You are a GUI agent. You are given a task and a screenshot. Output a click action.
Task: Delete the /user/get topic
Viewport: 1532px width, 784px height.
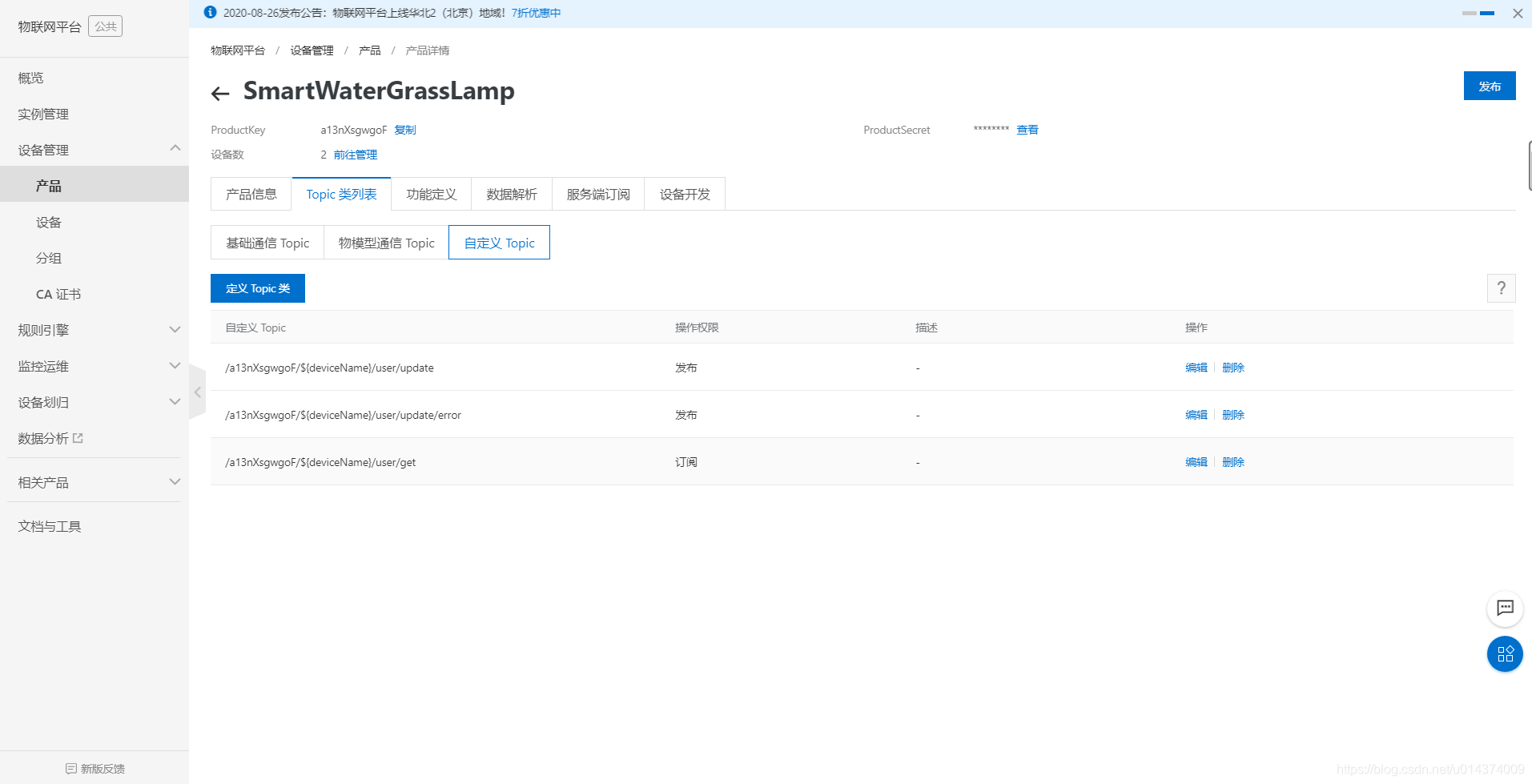coord(1233,462)
